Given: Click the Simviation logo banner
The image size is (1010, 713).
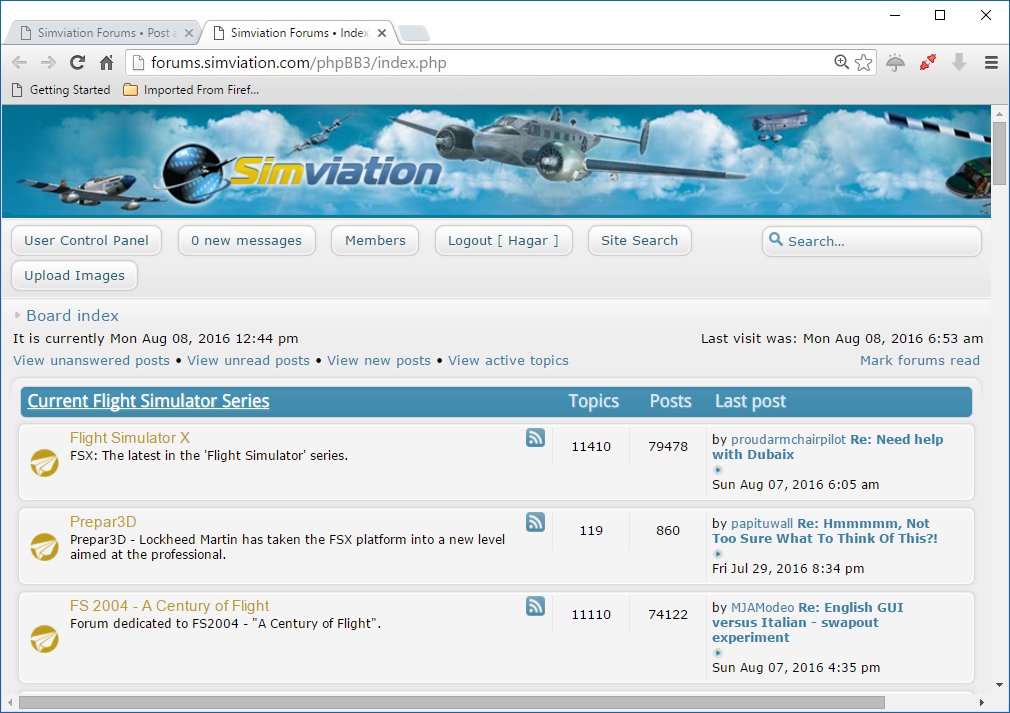Looking at the screenshot, I should click(x=303, y=171).
